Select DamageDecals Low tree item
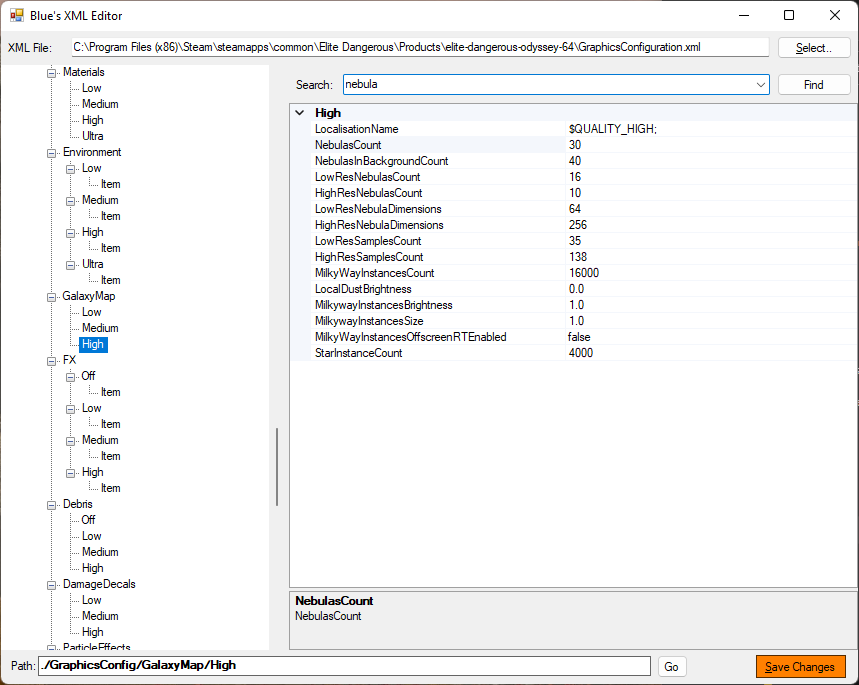 pyautogui.click(x=91, y=601)
